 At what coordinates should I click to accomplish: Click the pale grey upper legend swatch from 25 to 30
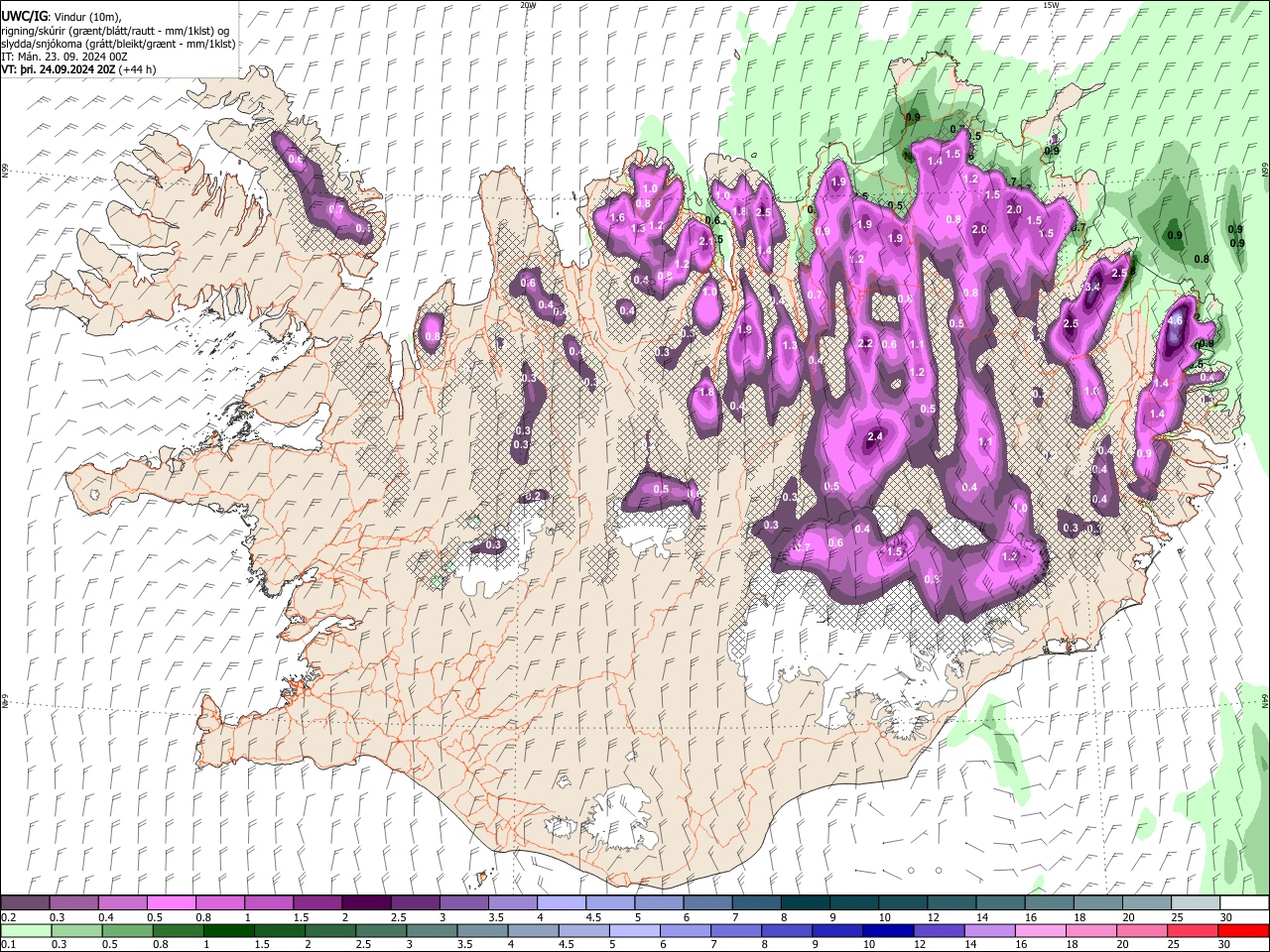click(x=1197, y=903)
